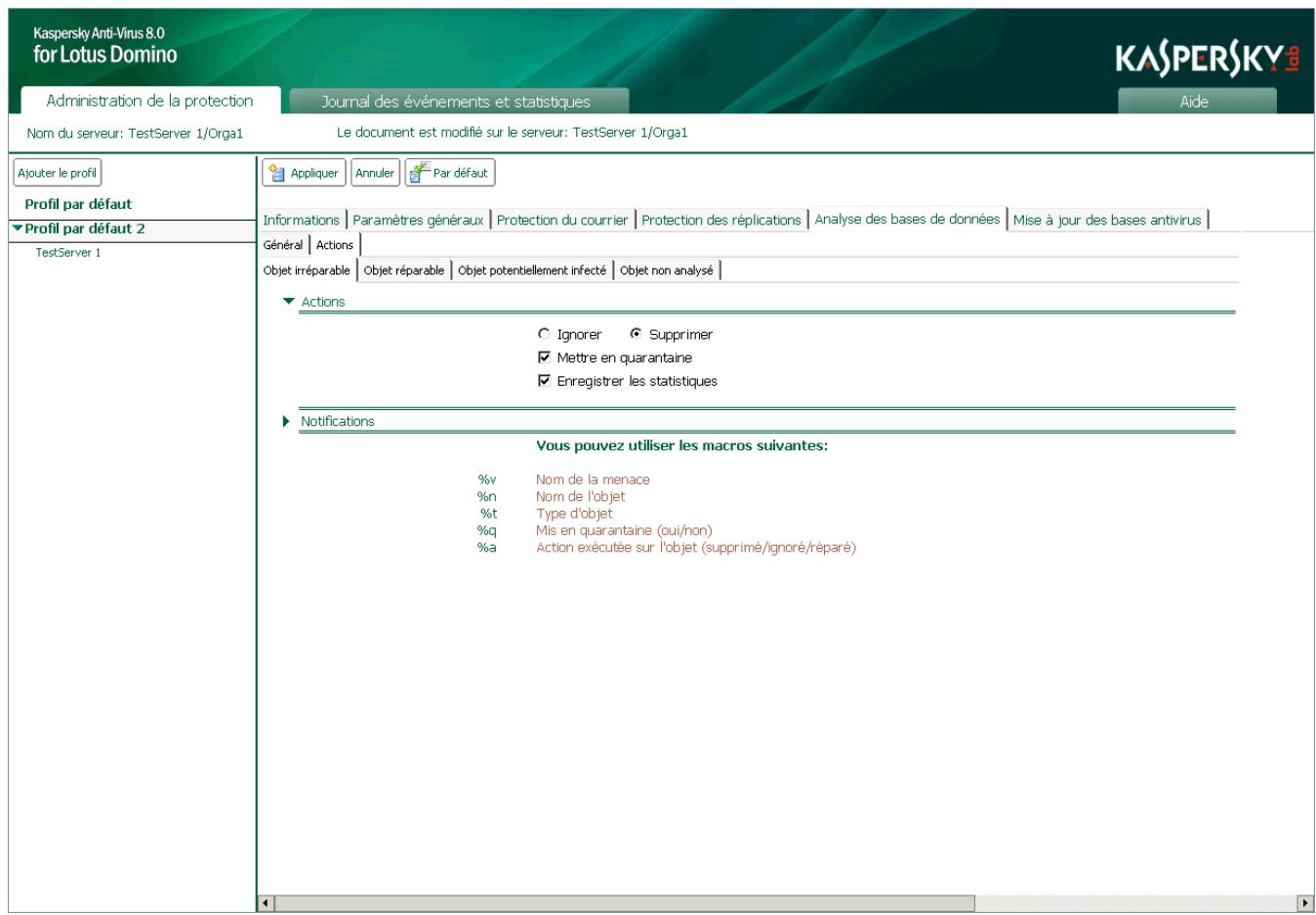This screenshot has height=915, width=1316.
Task: Open Paramètres généraux tab
Action: point(418,220)
